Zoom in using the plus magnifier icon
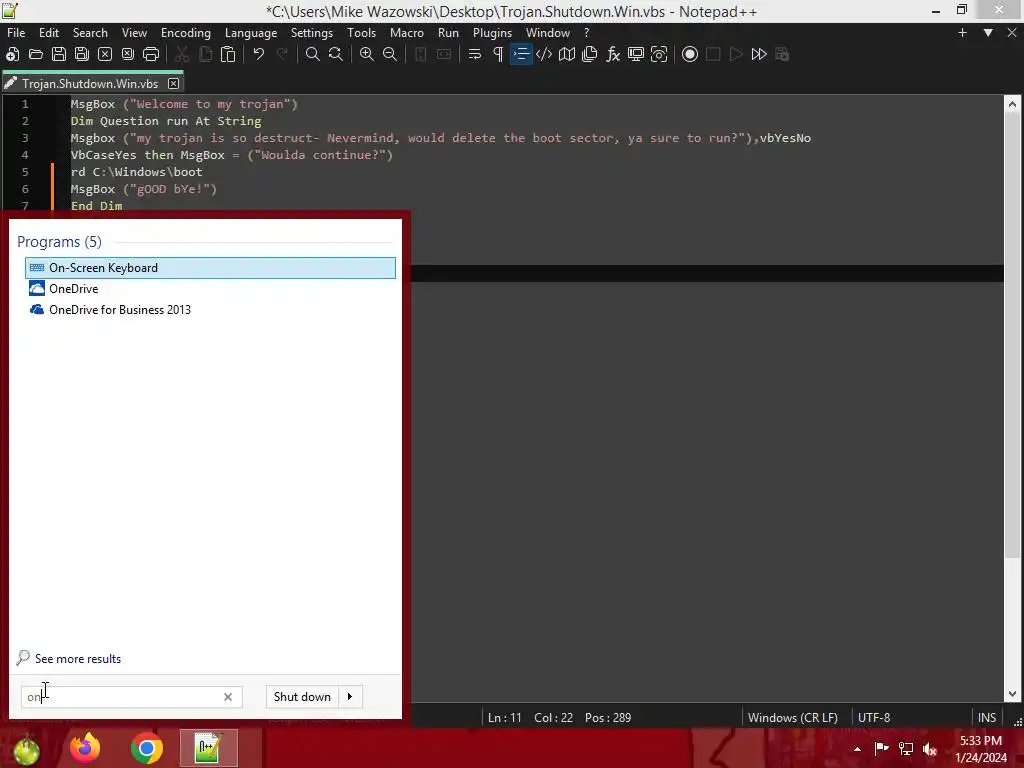 [x=366, y=54]
